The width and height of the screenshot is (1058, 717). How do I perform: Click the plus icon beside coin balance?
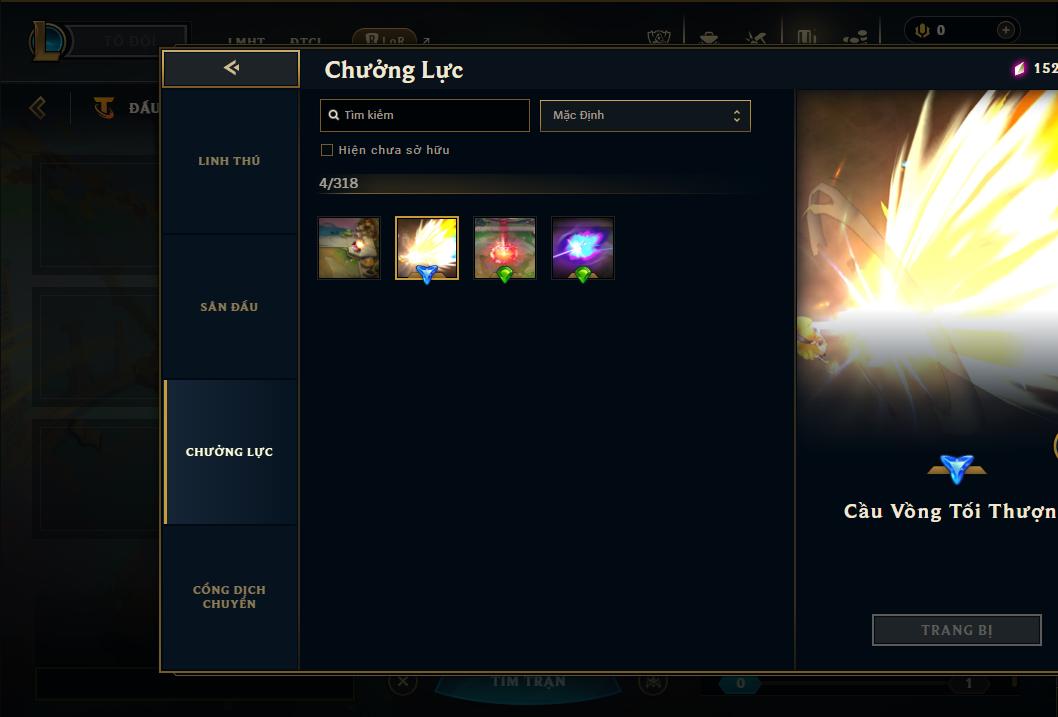click(1005, 30)
